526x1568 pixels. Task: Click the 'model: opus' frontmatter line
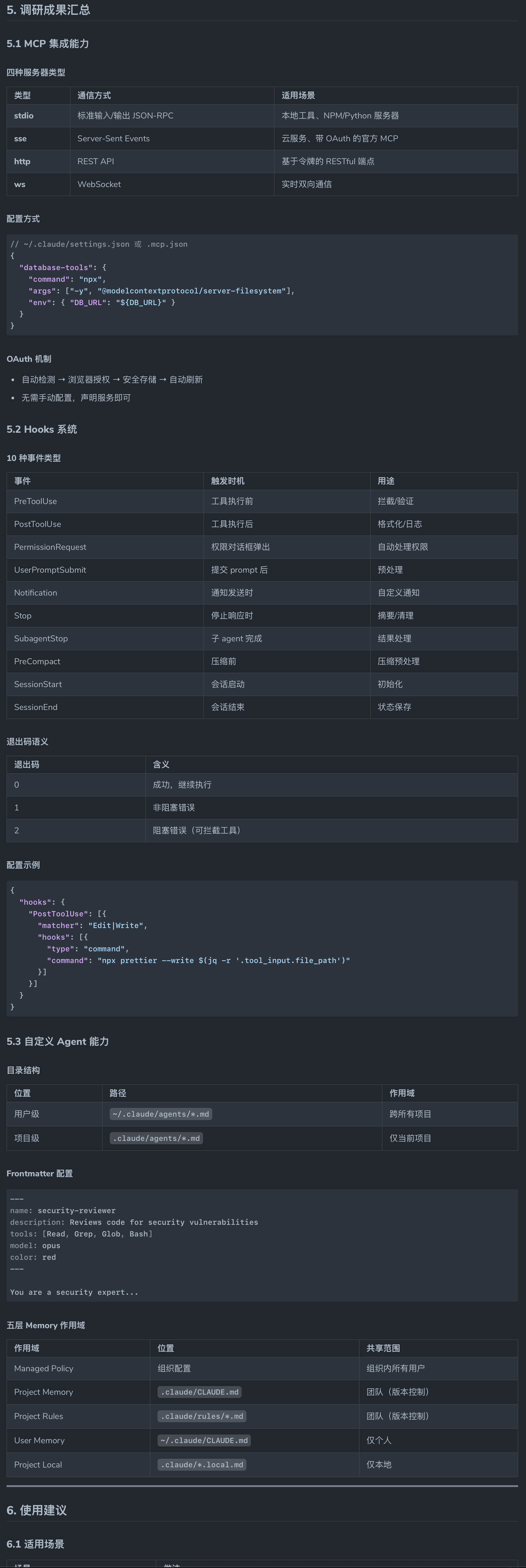pos(35,1245)
